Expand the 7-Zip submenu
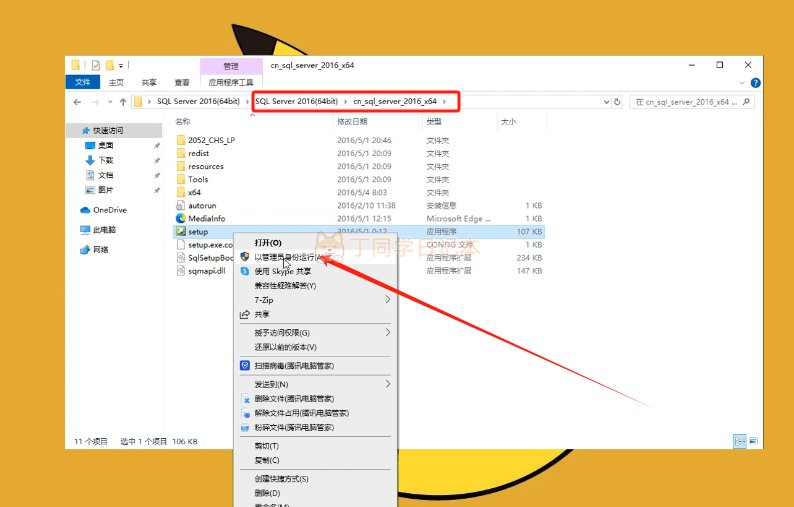794x507 pixels. point(315,300)
